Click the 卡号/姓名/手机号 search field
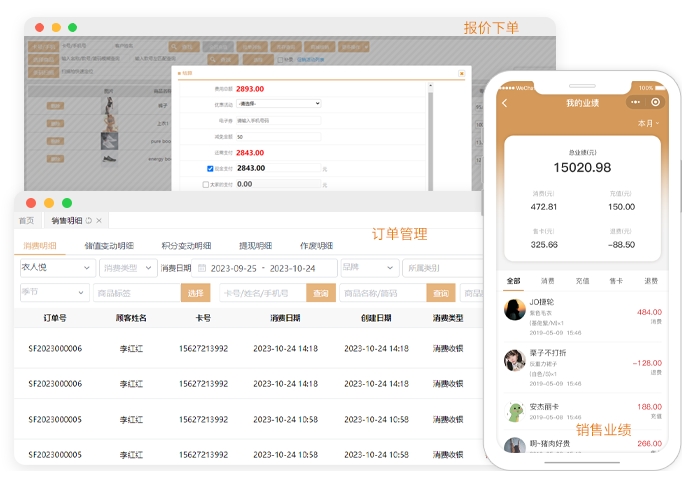 [262, 293]
